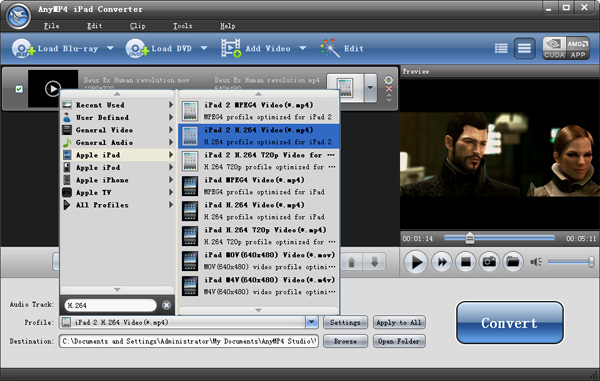Click the Edit magic wand icon
The image size is (600, 381).
pos(329,48)
